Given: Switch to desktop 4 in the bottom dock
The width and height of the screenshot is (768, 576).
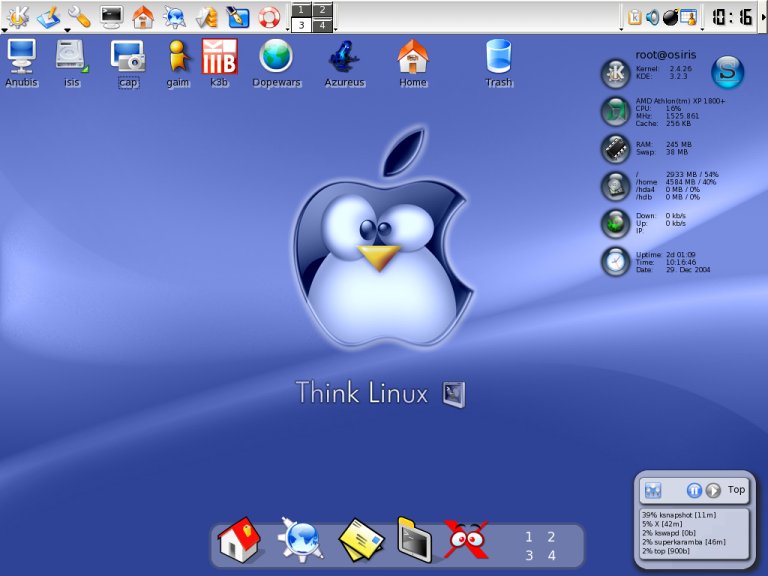Looking at the screenshot, I should click(552, 555).
